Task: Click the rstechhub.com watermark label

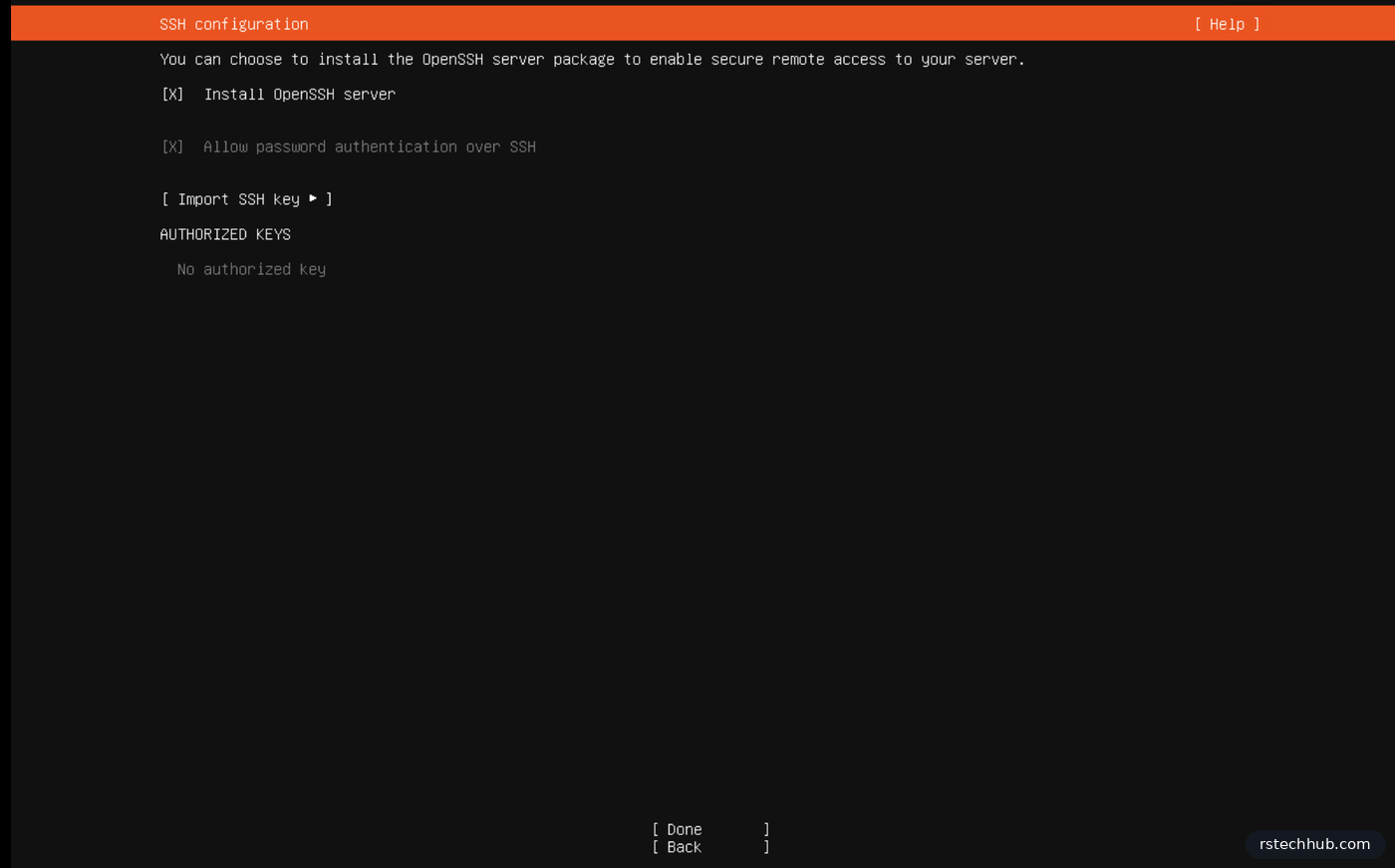Action: pyautogui.click(x=1314, y=844)
